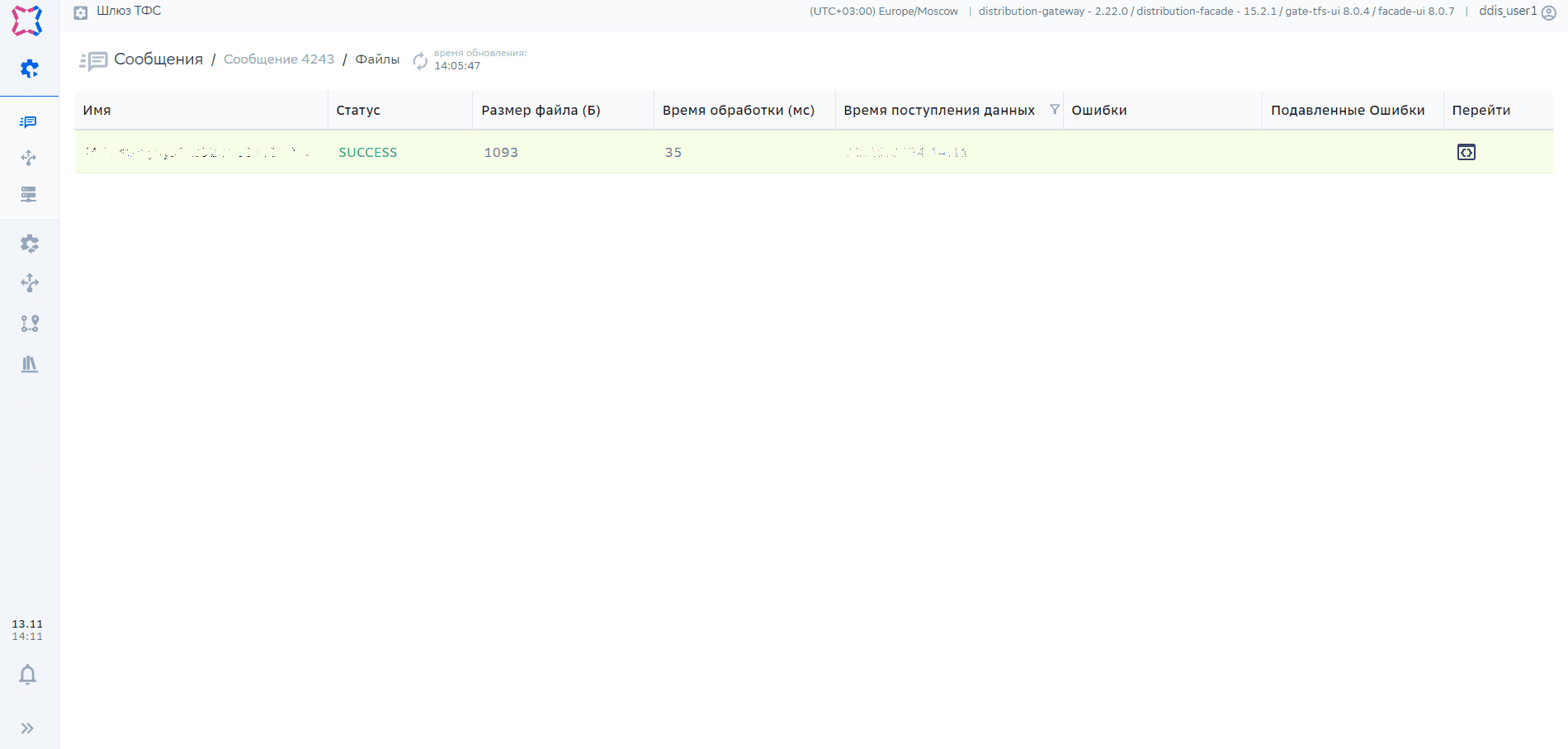1568x749 pixels.
Task: Click the server rack icon in sidebar
Action: tap(29, 194)
